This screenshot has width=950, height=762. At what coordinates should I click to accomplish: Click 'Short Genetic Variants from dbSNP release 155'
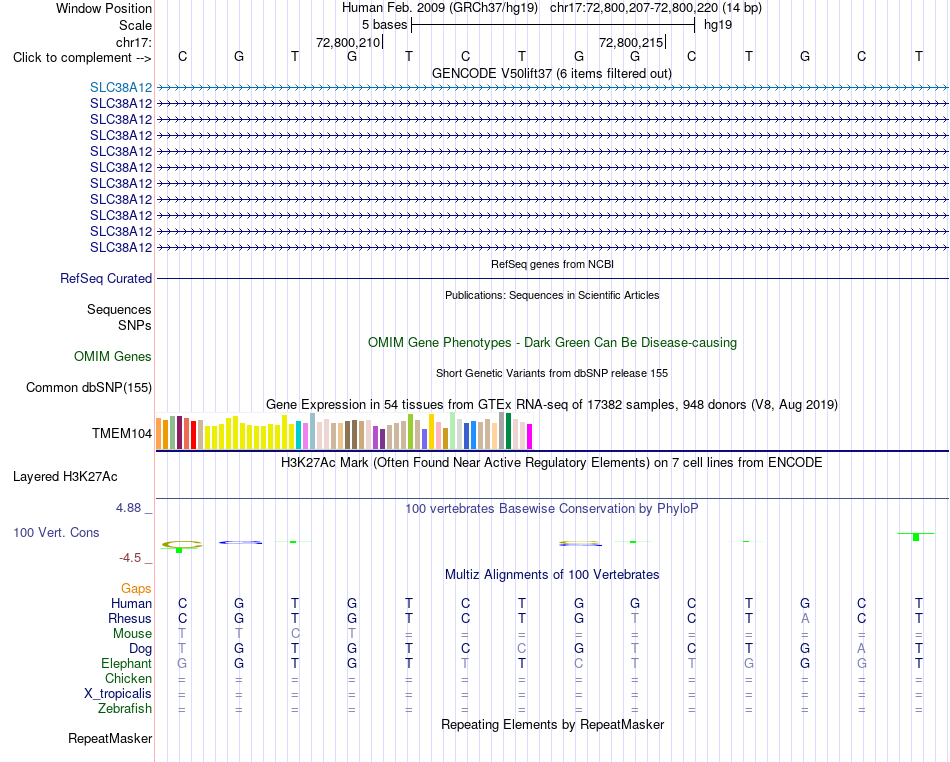552,374
